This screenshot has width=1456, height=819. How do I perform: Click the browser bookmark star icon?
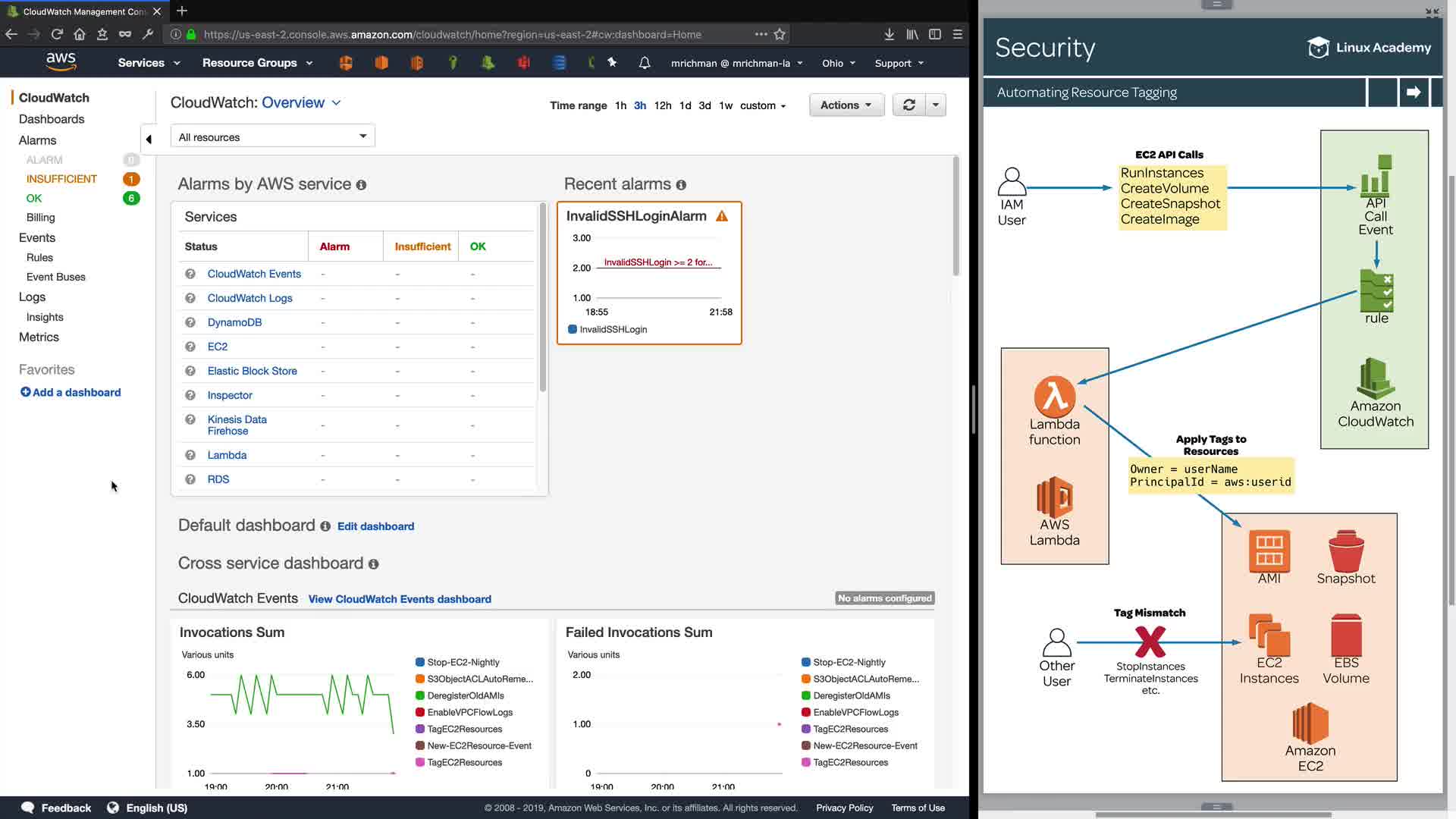780,34
